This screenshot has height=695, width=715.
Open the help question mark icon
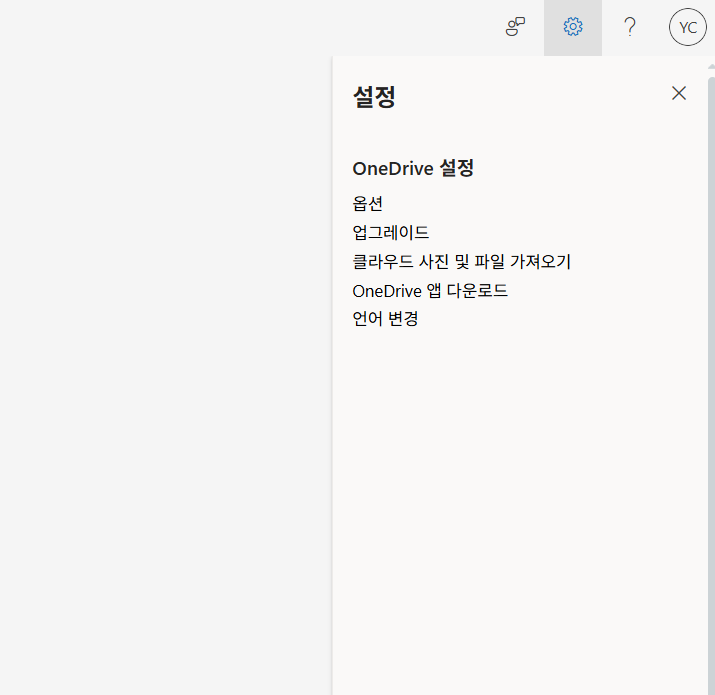[x=630, y=27]
